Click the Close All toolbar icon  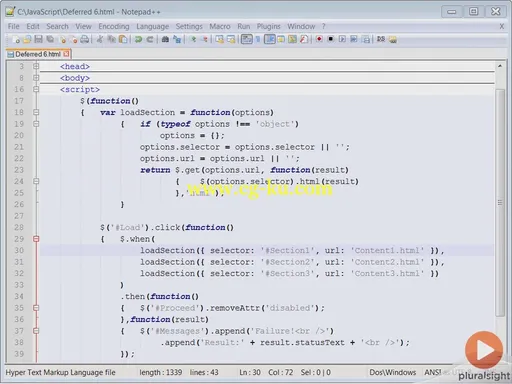[74, 39]
